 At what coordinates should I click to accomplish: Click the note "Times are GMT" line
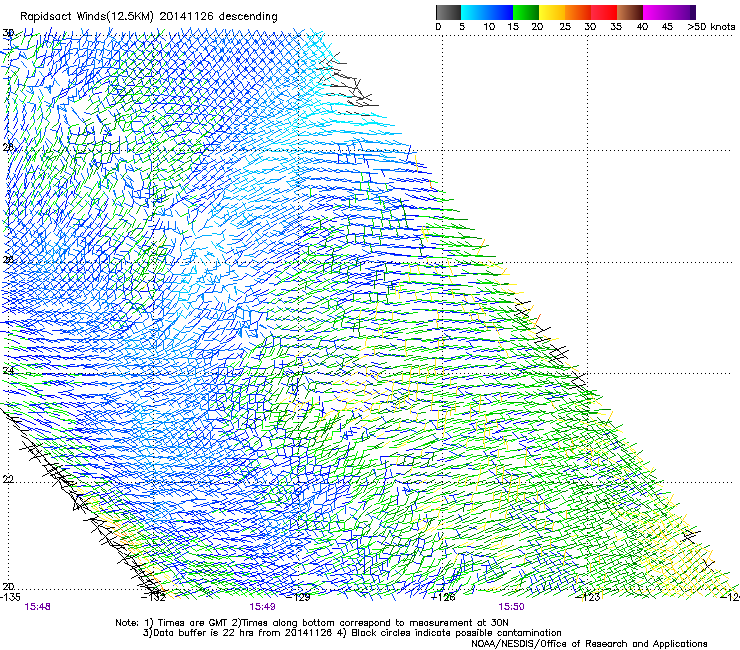[x=312, y=623]
